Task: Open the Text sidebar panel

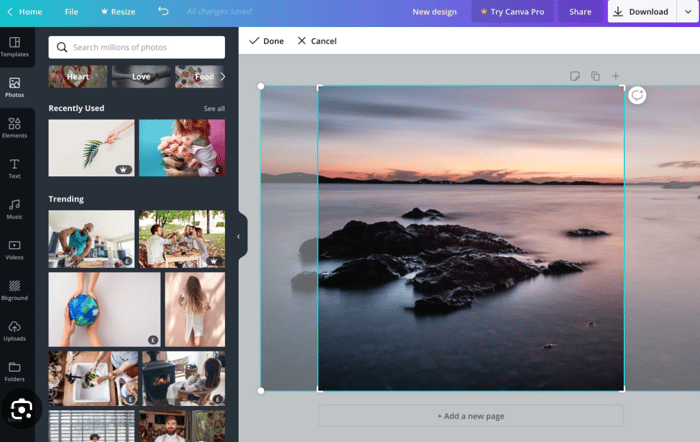Action: pos(15,169)
